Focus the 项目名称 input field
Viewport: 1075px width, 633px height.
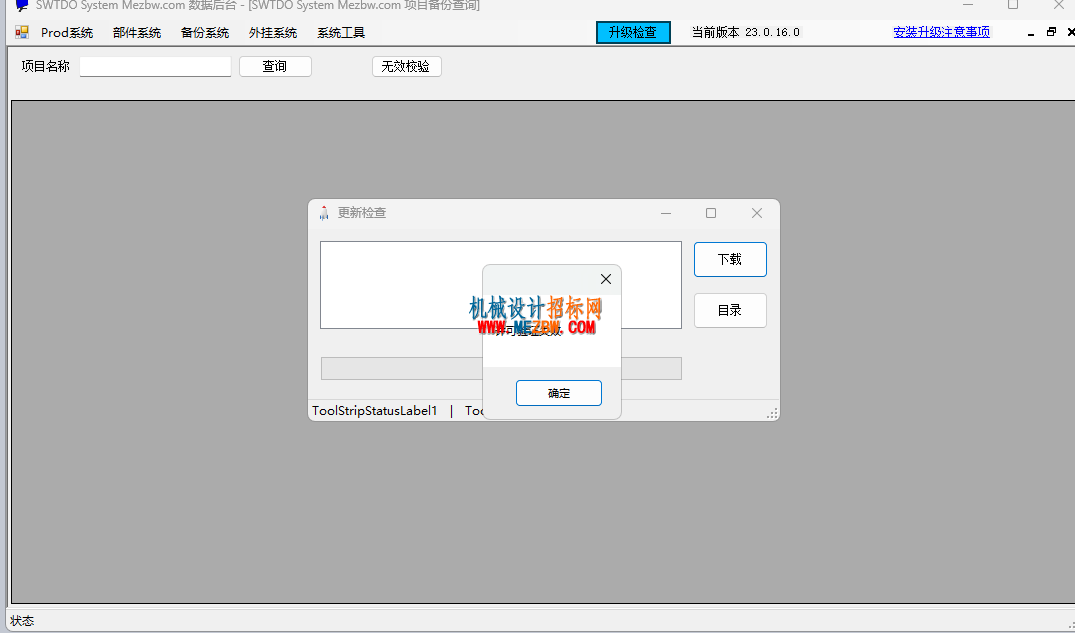pyautogui.click(x=156, y=67)
